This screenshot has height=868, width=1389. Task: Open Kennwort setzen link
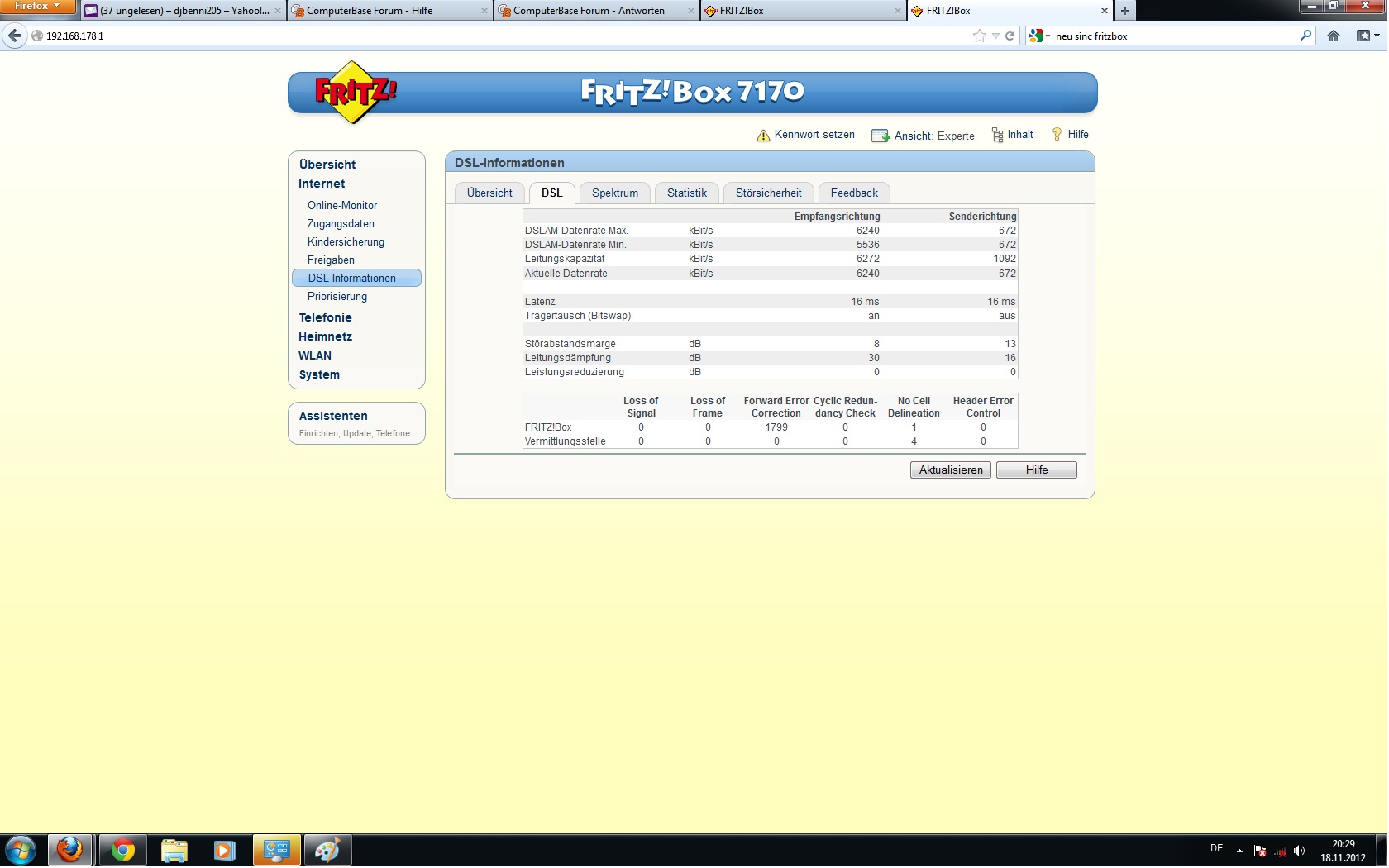pos(814,135)
